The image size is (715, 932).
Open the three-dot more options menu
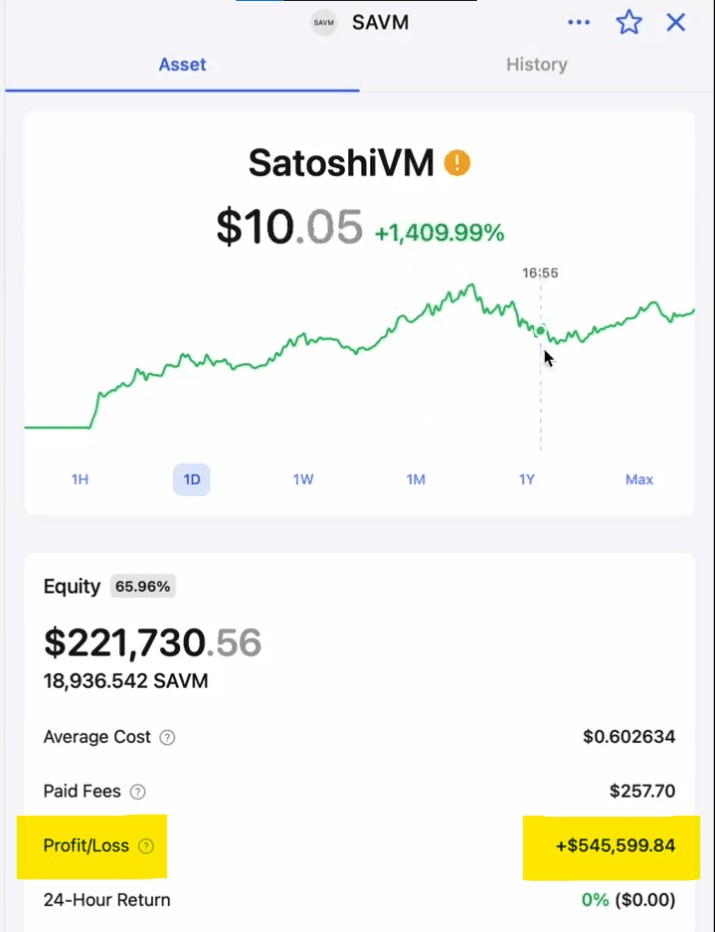point(579,22)
